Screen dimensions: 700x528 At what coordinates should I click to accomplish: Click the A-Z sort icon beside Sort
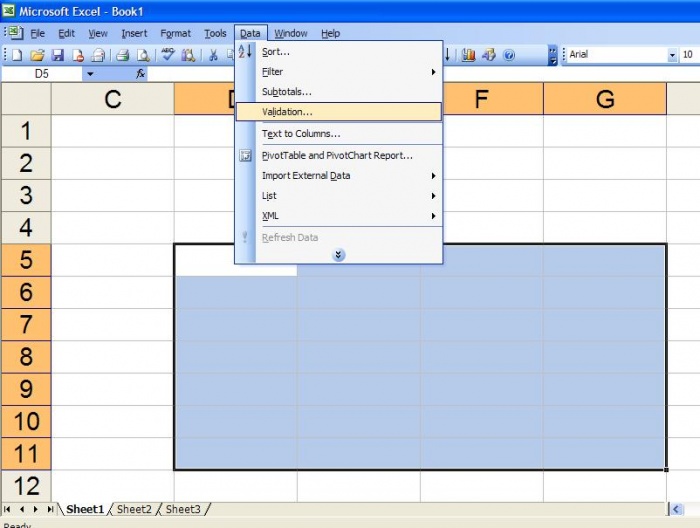pyautogui.click(x=245, y=51)
